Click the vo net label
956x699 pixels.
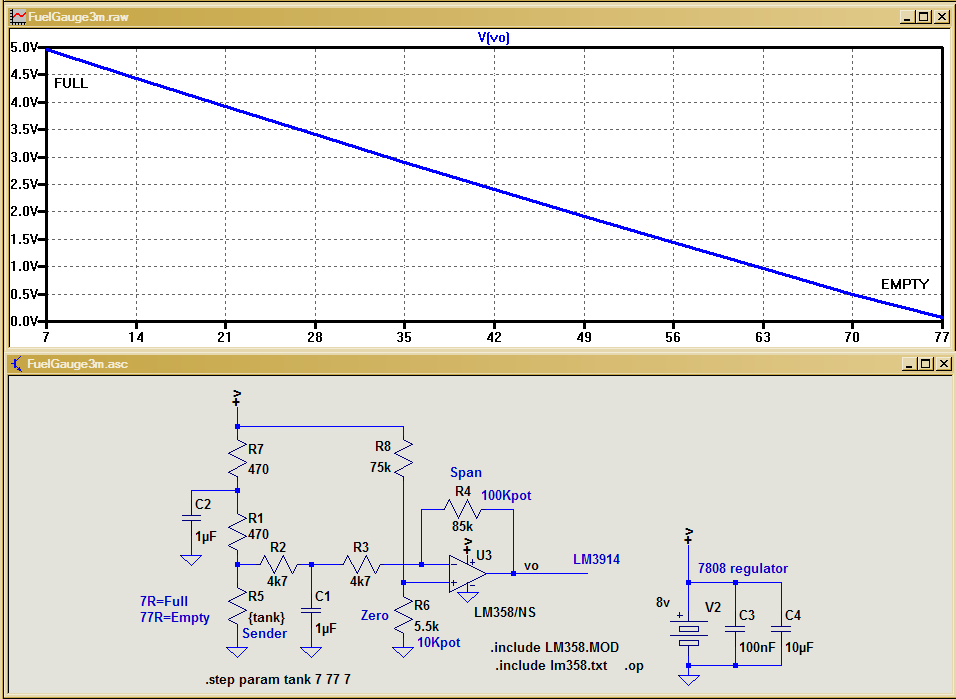coord(531,565)
